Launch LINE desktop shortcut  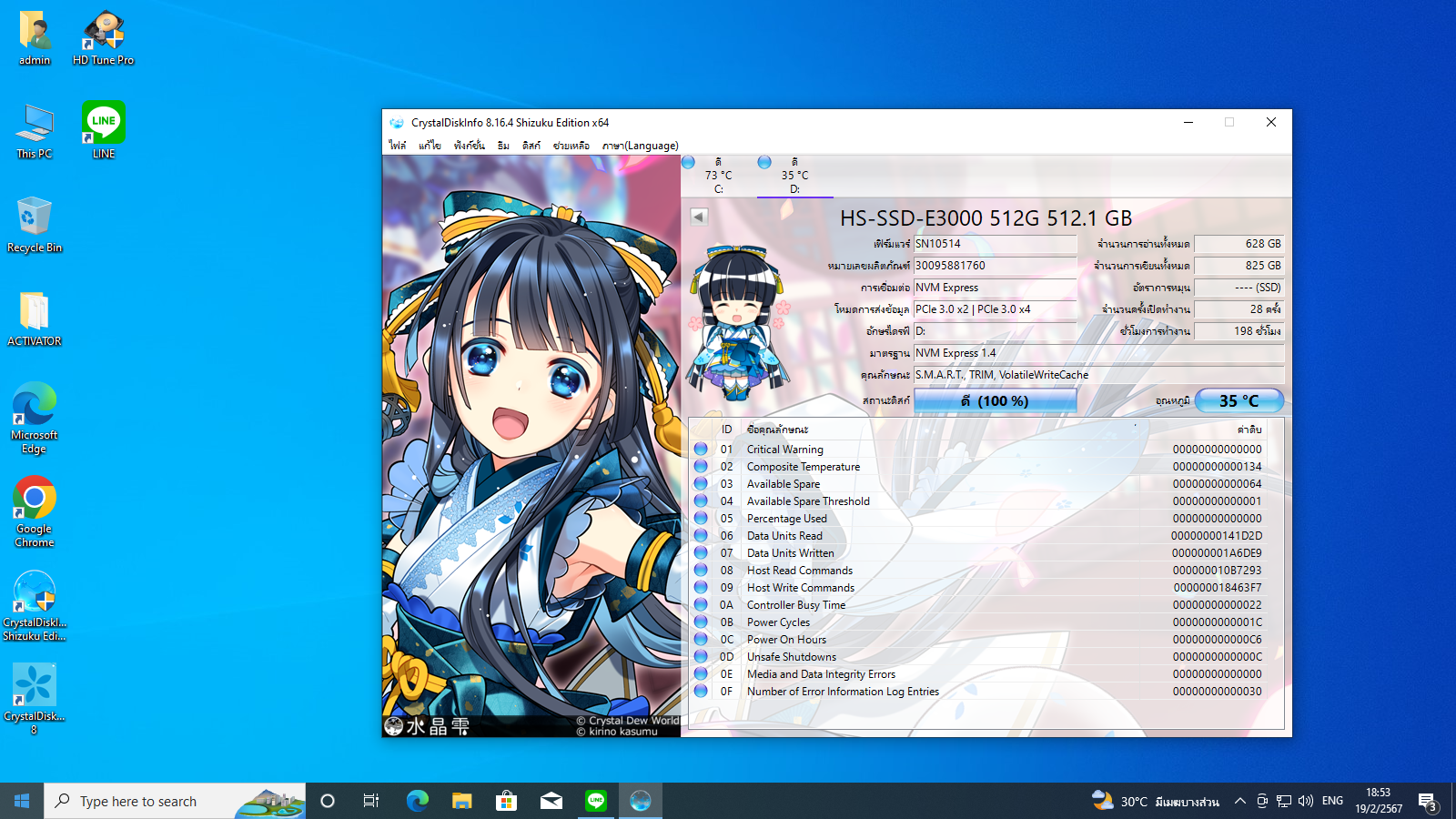104,130
